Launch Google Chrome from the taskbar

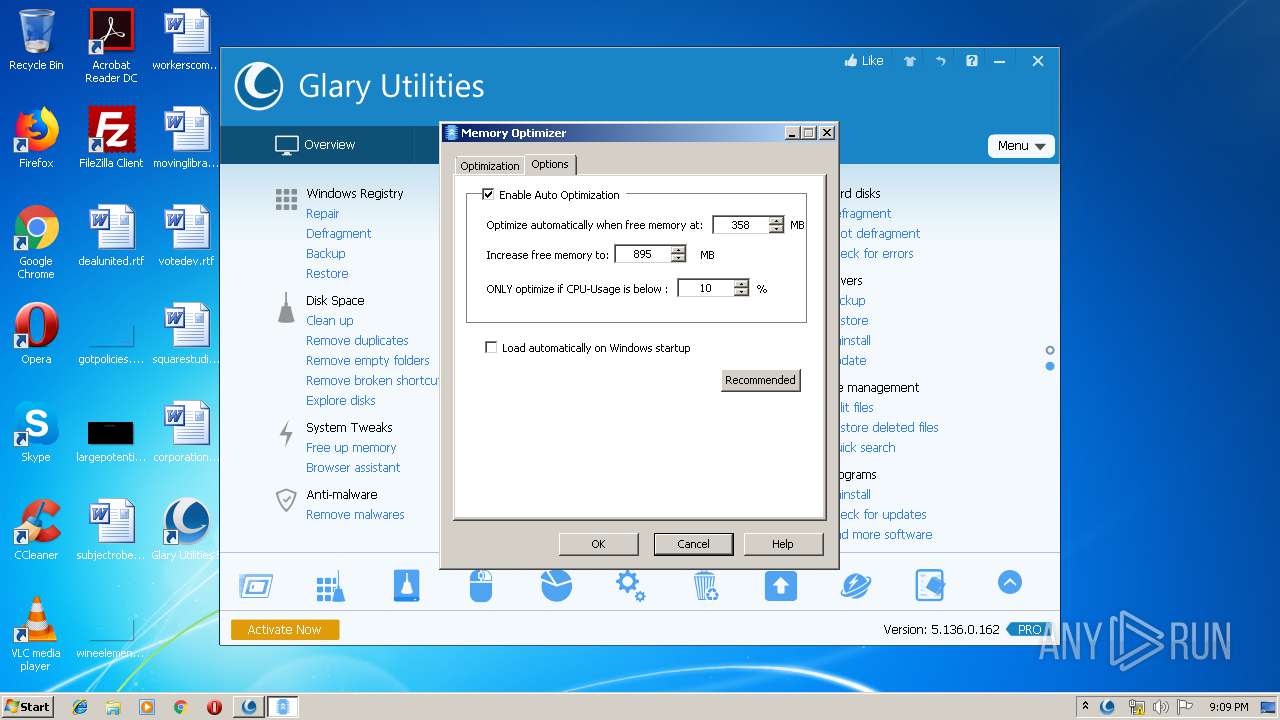[x=180, y=707]
